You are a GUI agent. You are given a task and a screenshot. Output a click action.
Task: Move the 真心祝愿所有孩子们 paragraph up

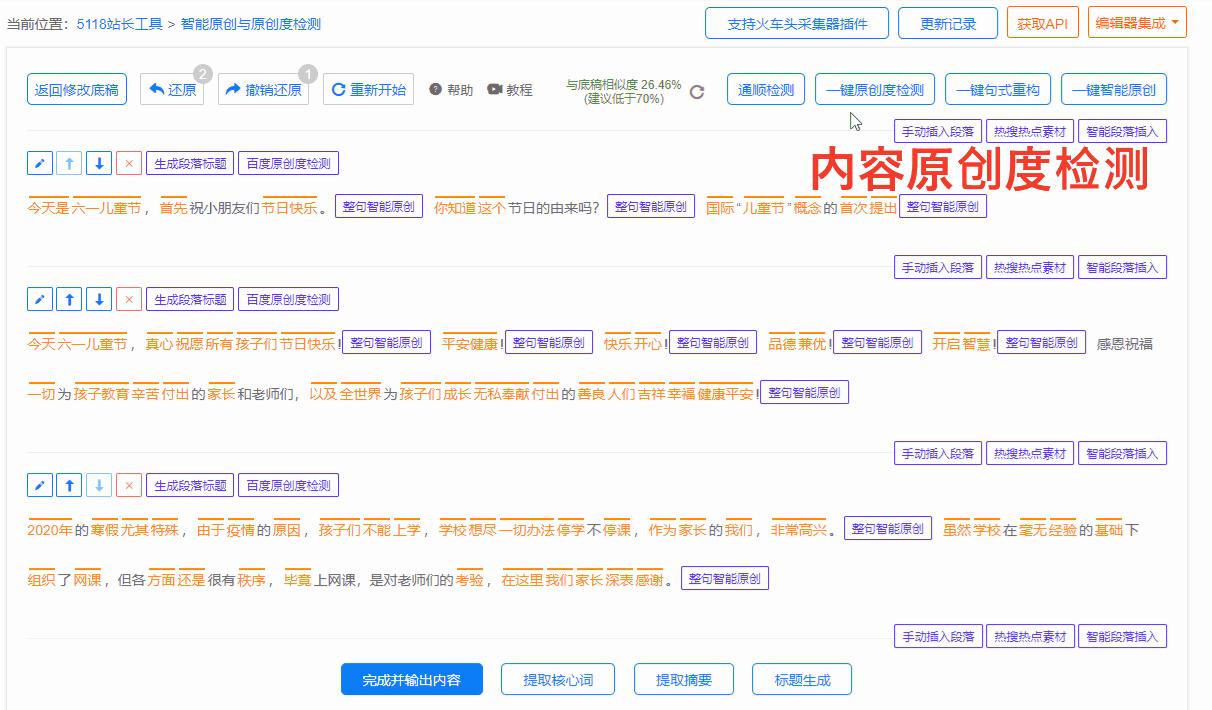69,299
